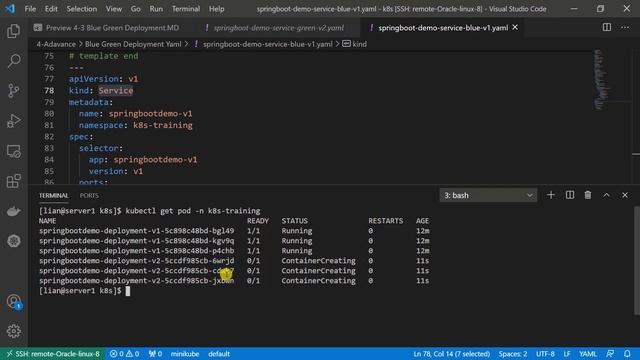640x360 pixels.
Task: Click minikube cluster in status bar
Action: [x=185, y=353]
